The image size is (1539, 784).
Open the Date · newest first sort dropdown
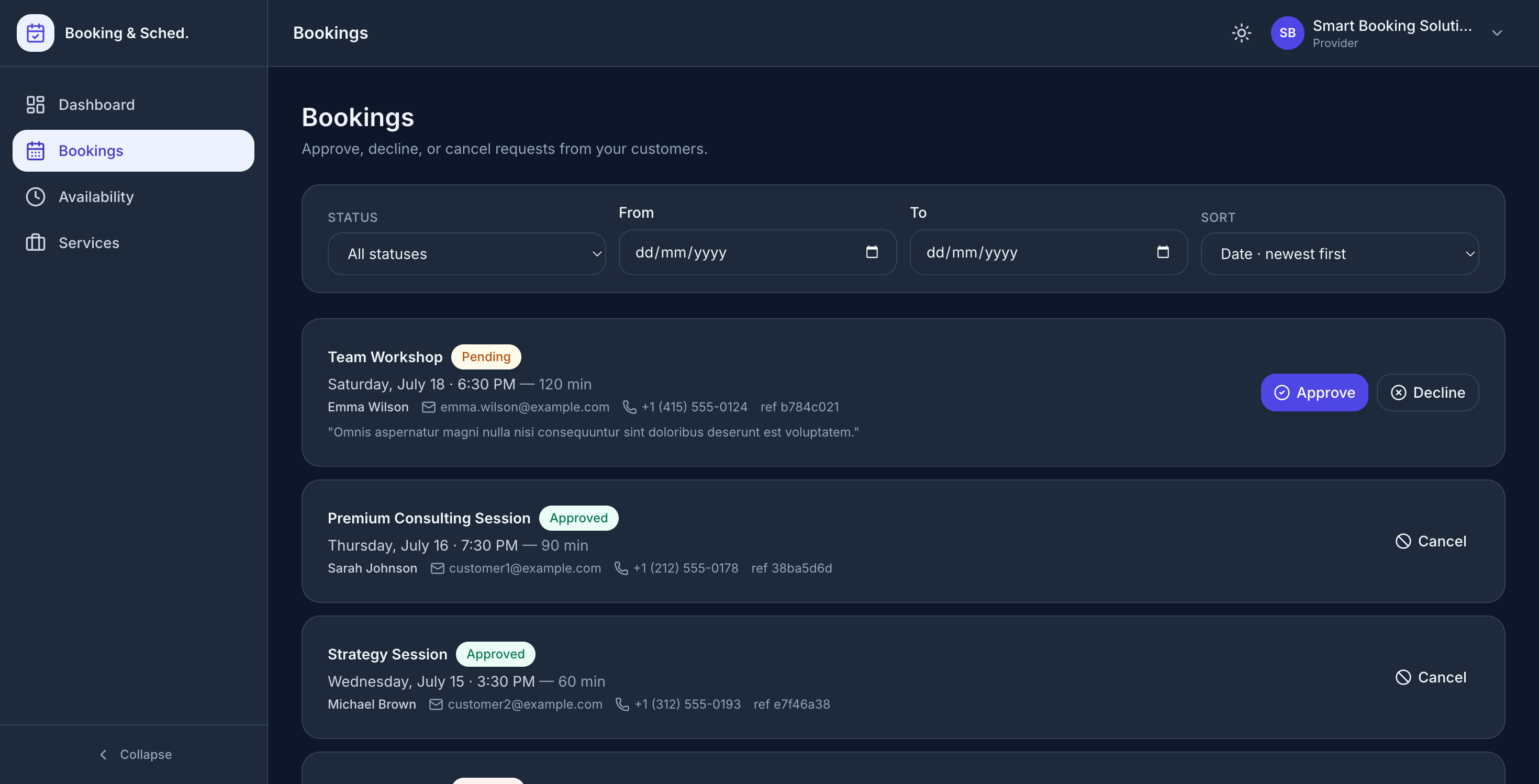point(1340,254)
